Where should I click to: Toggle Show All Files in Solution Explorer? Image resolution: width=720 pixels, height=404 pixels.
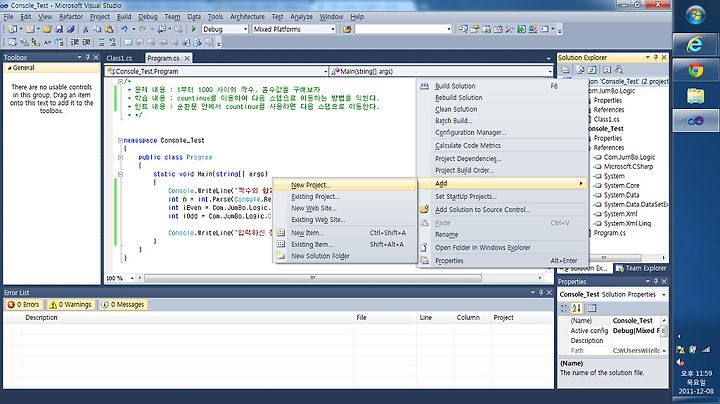click(x=580, y=70)
